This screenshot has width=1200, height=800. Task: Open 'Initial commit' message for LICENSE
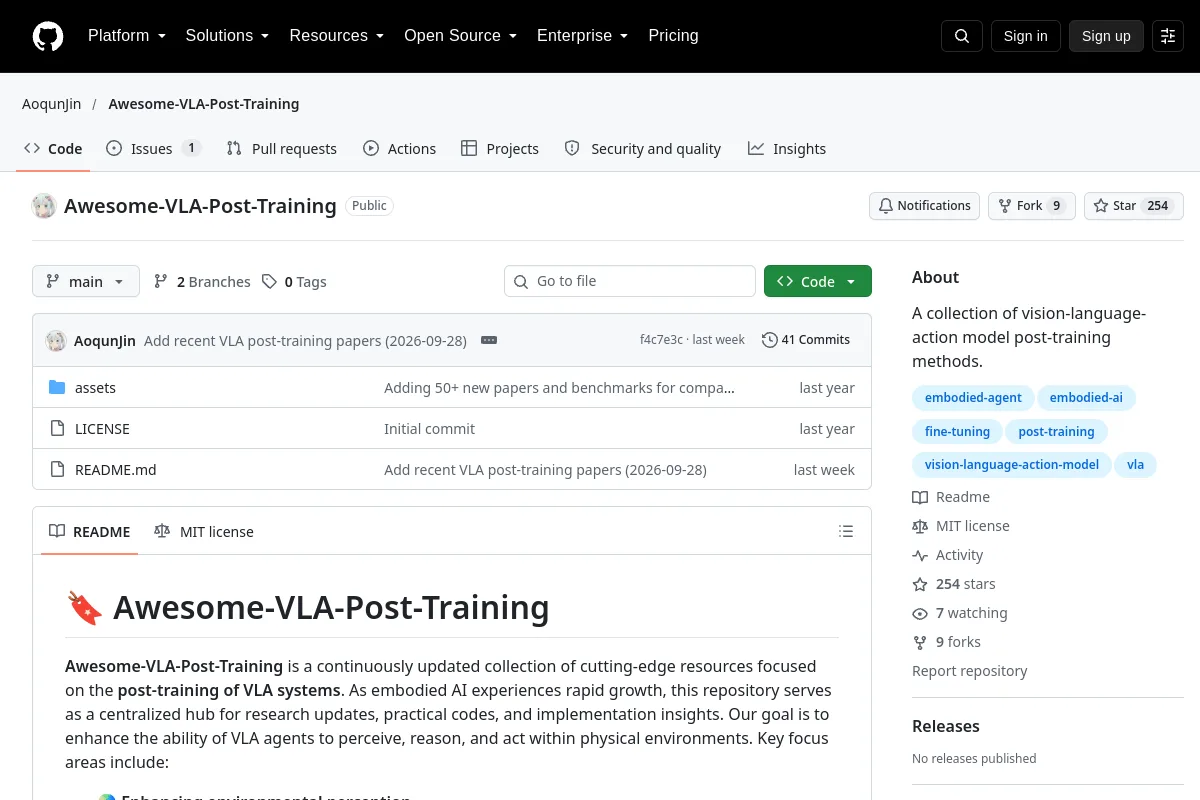(429, 429)
